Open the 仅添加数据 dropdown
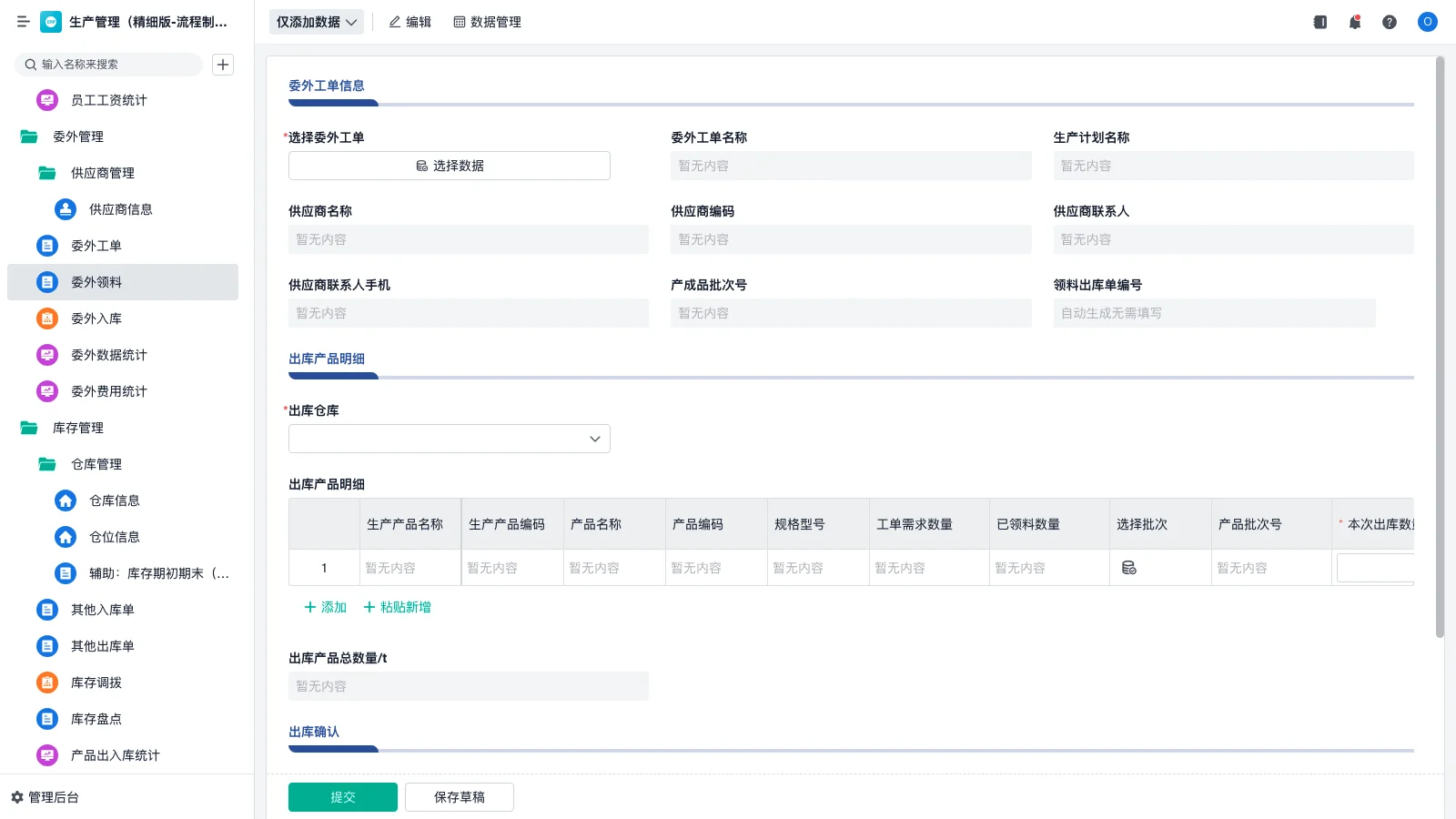This screenshot has width=1456, height=819. 316,21
